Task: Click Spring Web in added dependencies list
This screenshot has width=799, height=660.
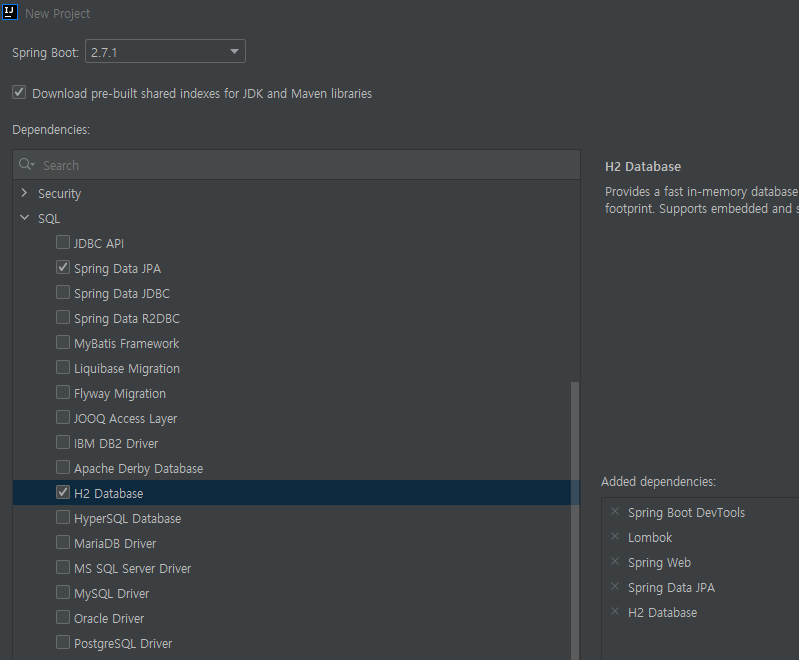Action: pyautogui.click(x=659, y=562)
